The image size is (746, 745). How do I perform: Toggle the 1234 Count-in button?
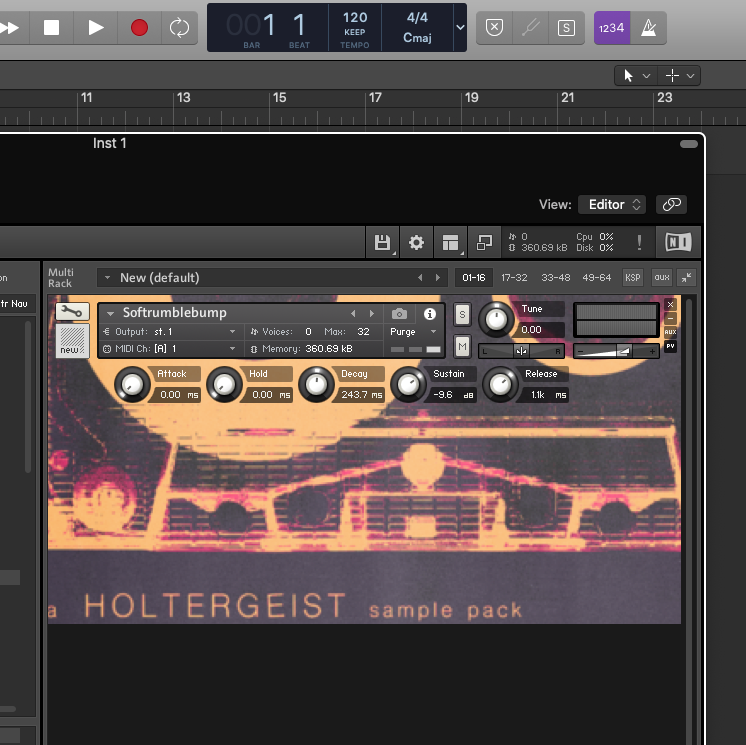[612, 28]
